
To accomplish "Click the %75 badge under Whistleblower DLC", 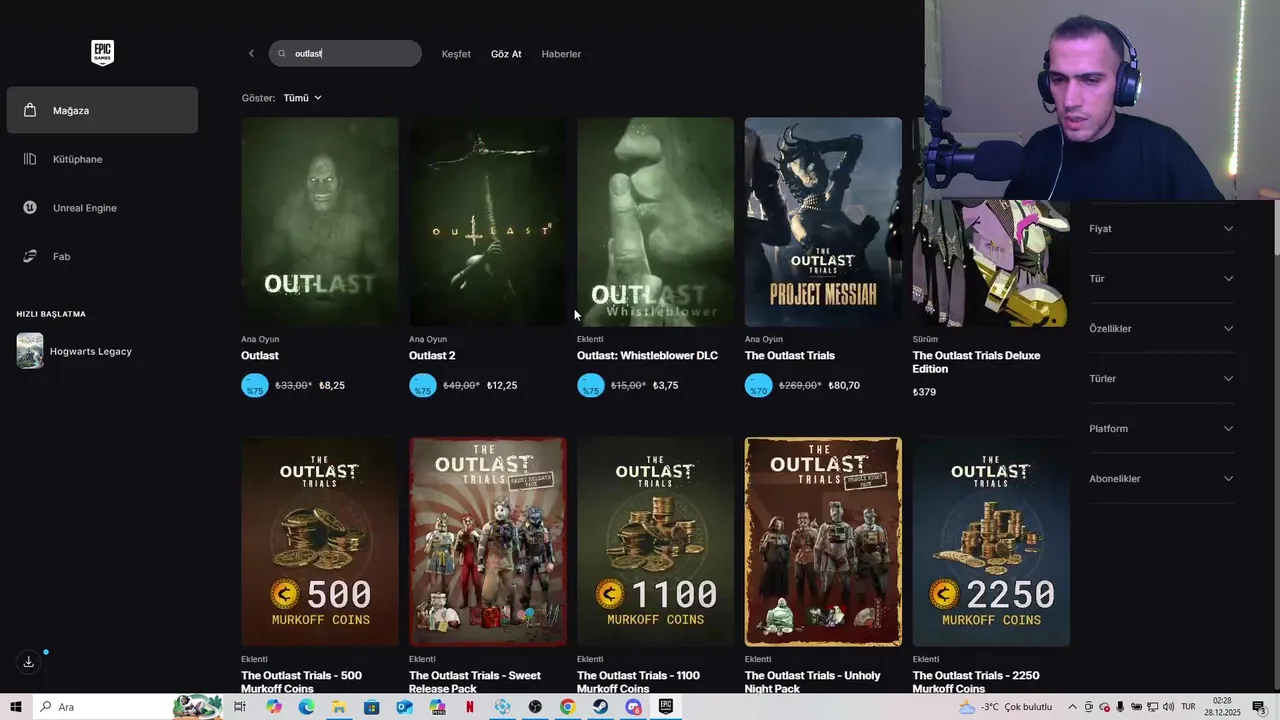I will tap(591, 386).
